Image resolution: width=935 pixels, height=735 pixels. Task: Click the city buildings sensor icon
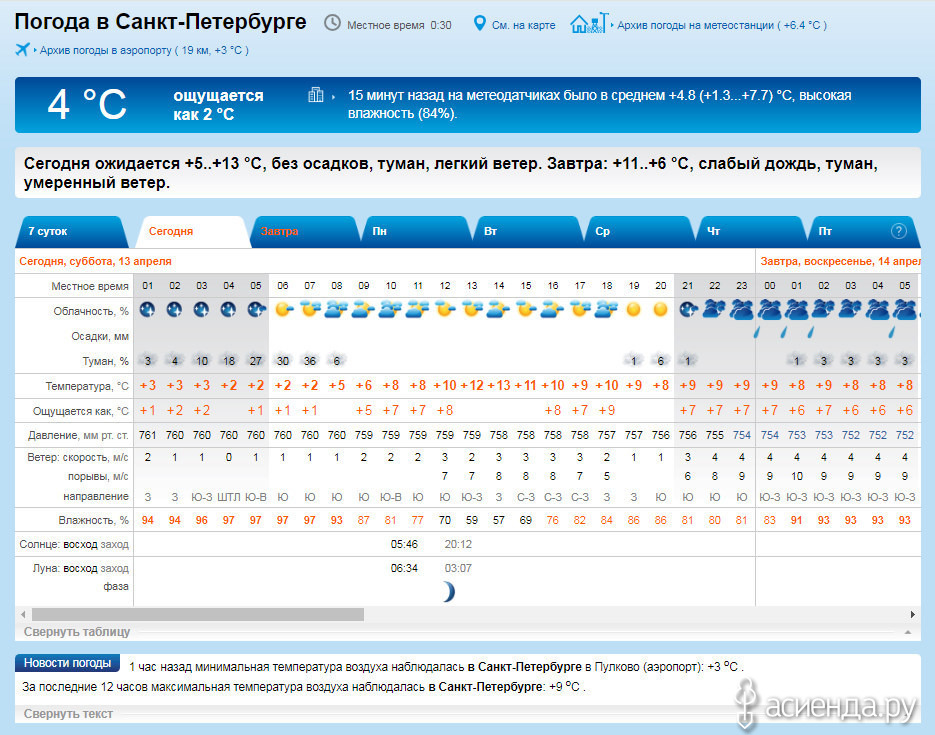(x=315, y=95)
